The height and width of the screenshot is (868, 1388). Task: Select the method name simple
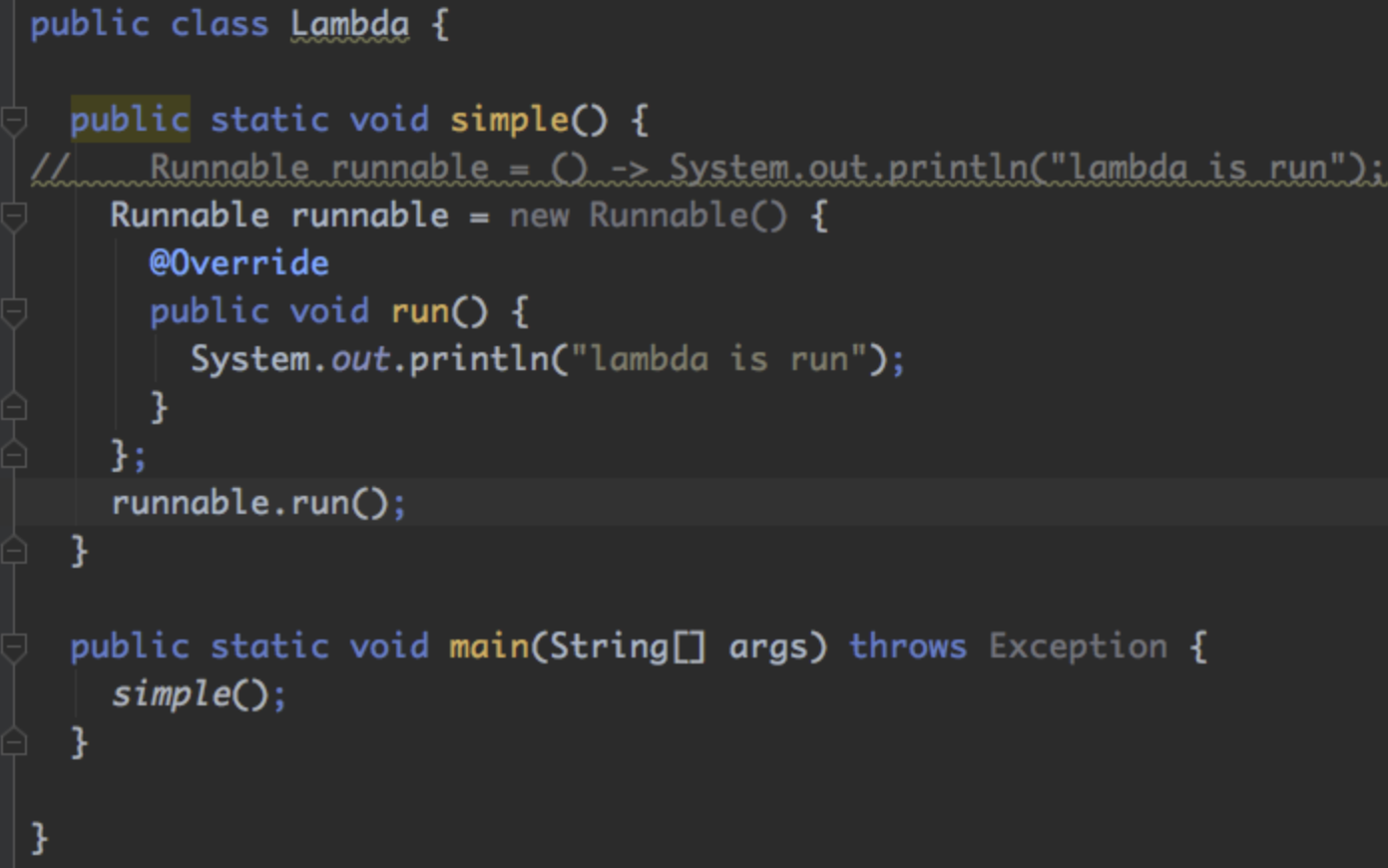click(x=509, y=119)
